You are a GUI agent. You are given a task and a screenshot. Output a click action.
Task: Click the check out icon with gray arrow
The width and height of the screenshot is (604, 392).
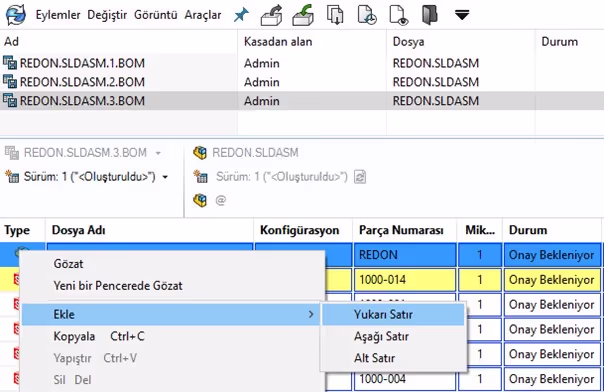coord(272,15)
